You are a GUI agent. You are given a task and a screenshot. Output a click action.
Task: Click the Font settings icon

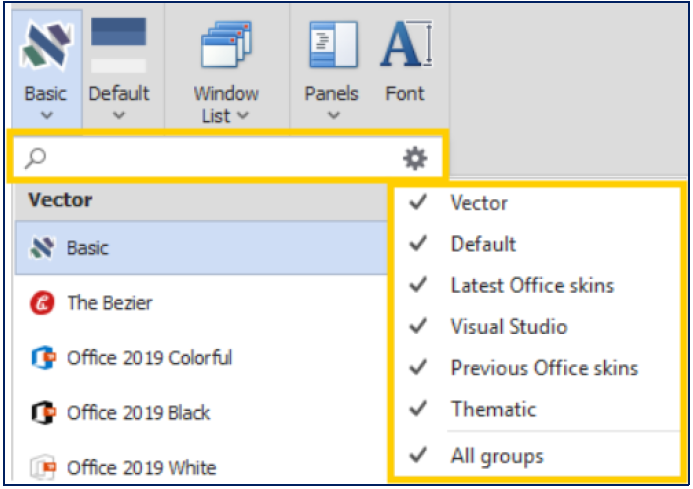coord(406,43)
